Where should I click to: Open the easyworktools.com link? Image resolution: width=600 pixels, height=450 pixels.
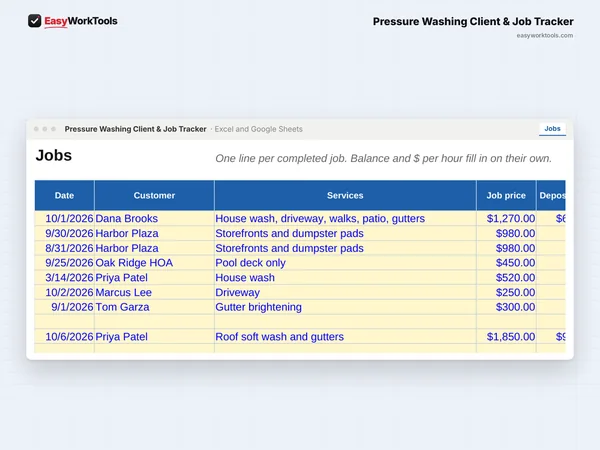[545, 36]
